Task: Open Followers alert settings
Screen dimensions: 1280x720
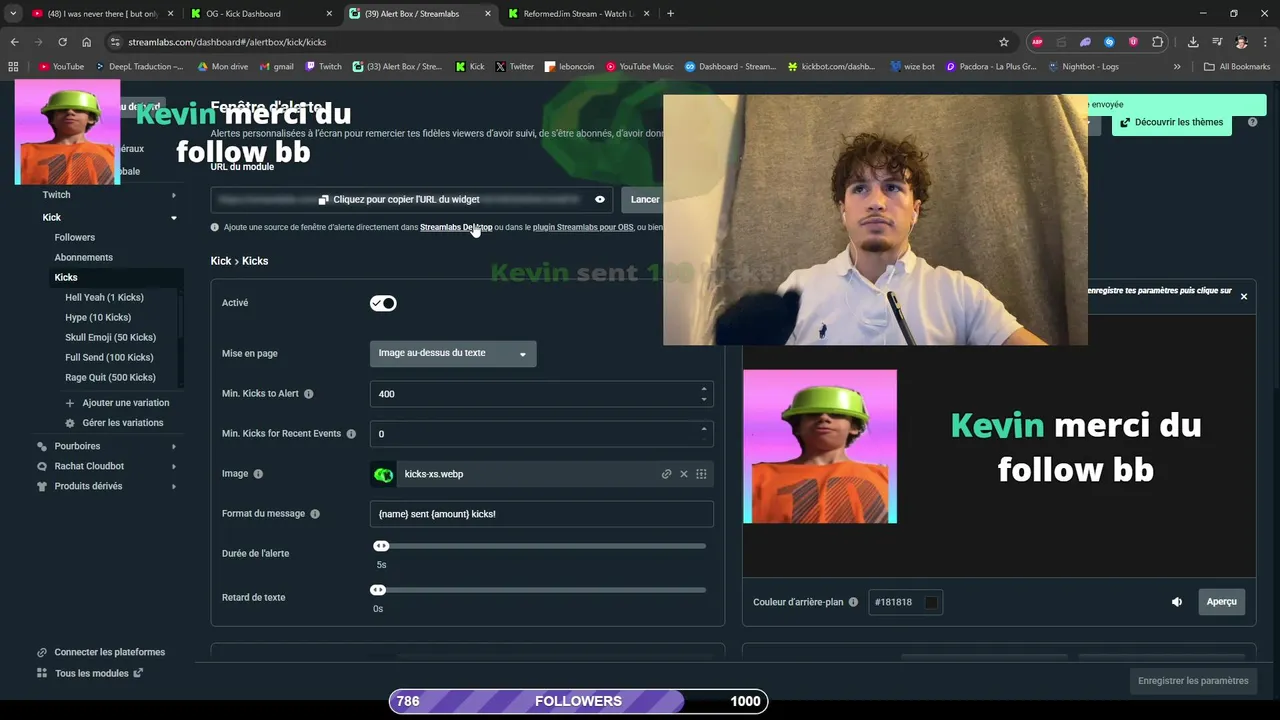Action: pos(75,237)
